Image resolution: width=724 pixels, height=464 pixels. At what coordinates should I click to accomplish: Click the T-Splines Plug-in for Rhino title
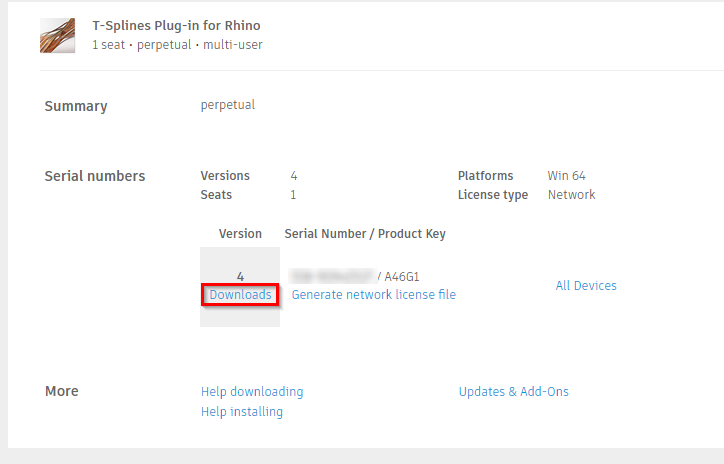tap(176, 25)
